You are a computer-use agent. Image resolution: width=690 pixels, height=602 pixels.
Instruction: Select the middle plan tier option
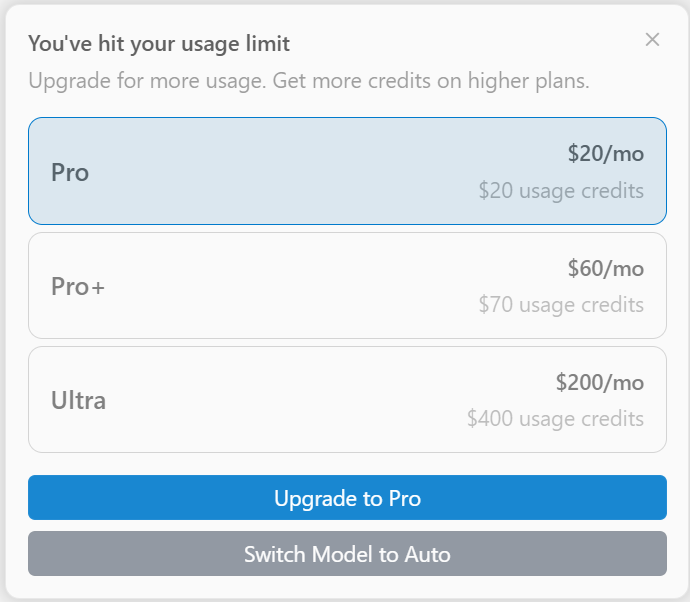347,286
